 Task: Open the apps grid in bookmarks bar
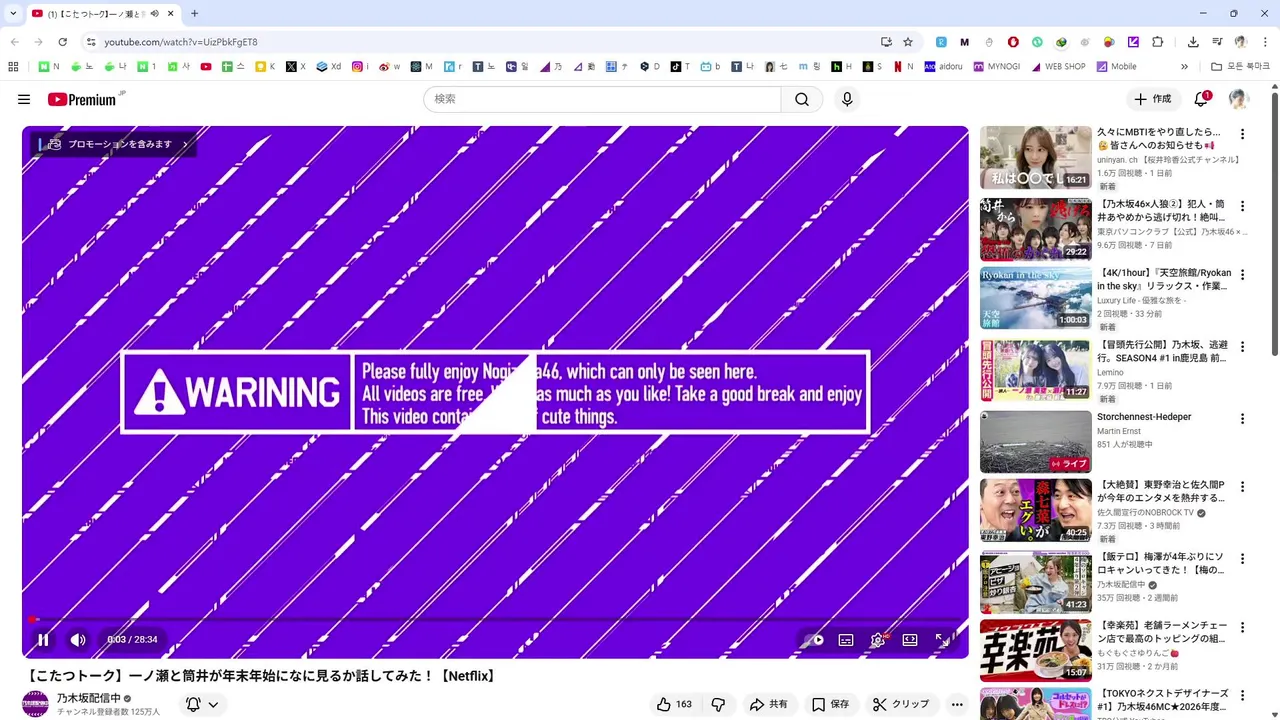[x=13, y=66]
